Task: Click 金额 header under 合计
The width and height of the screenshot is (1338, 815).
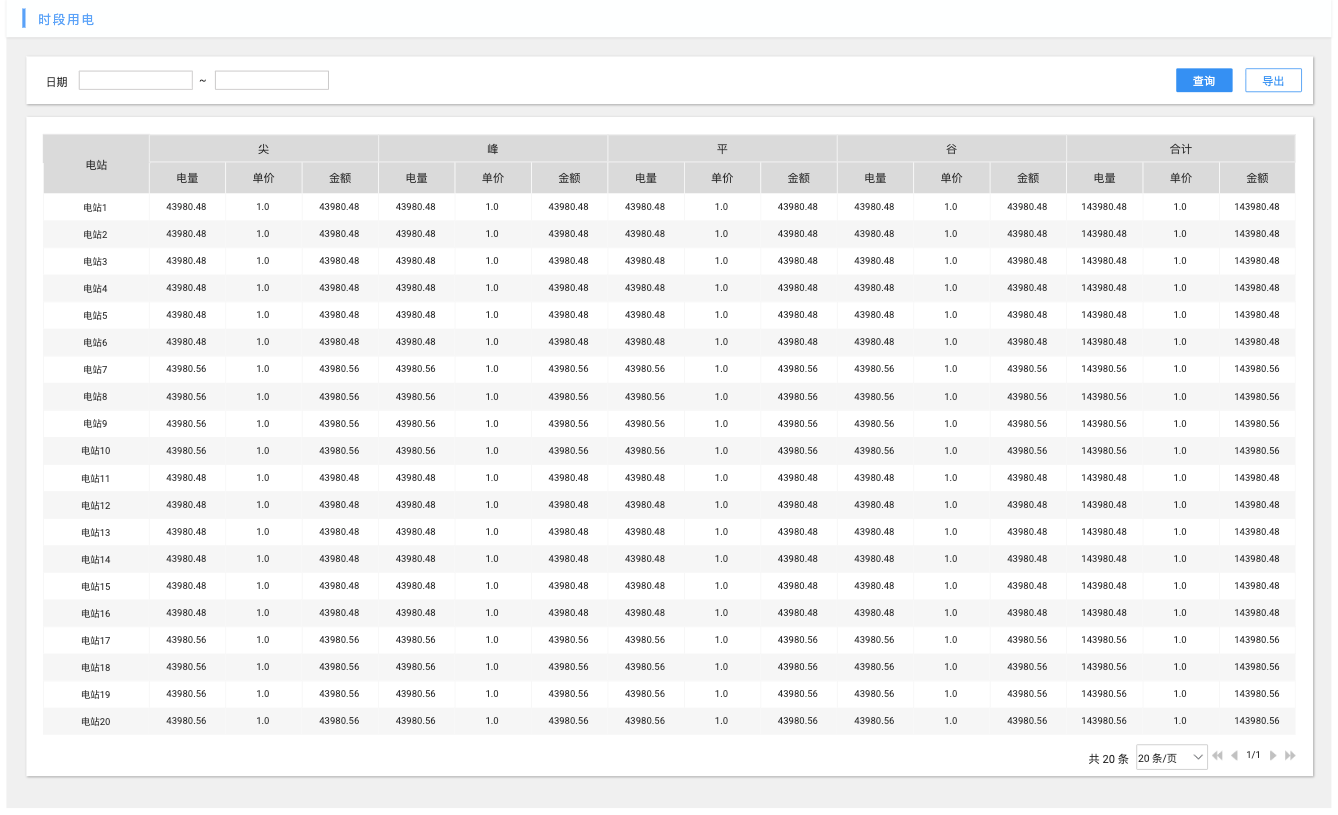Action: (x=1257, y=178)
